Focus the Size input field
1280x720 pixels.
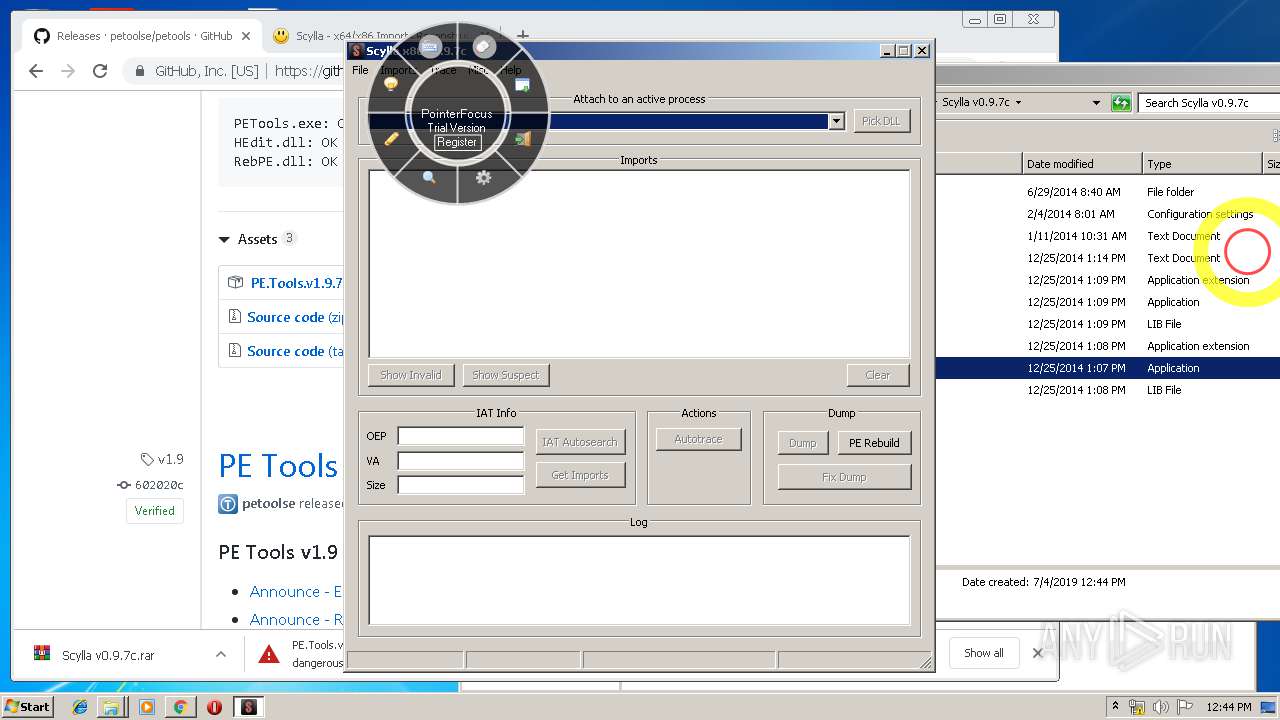coord(461,485)
